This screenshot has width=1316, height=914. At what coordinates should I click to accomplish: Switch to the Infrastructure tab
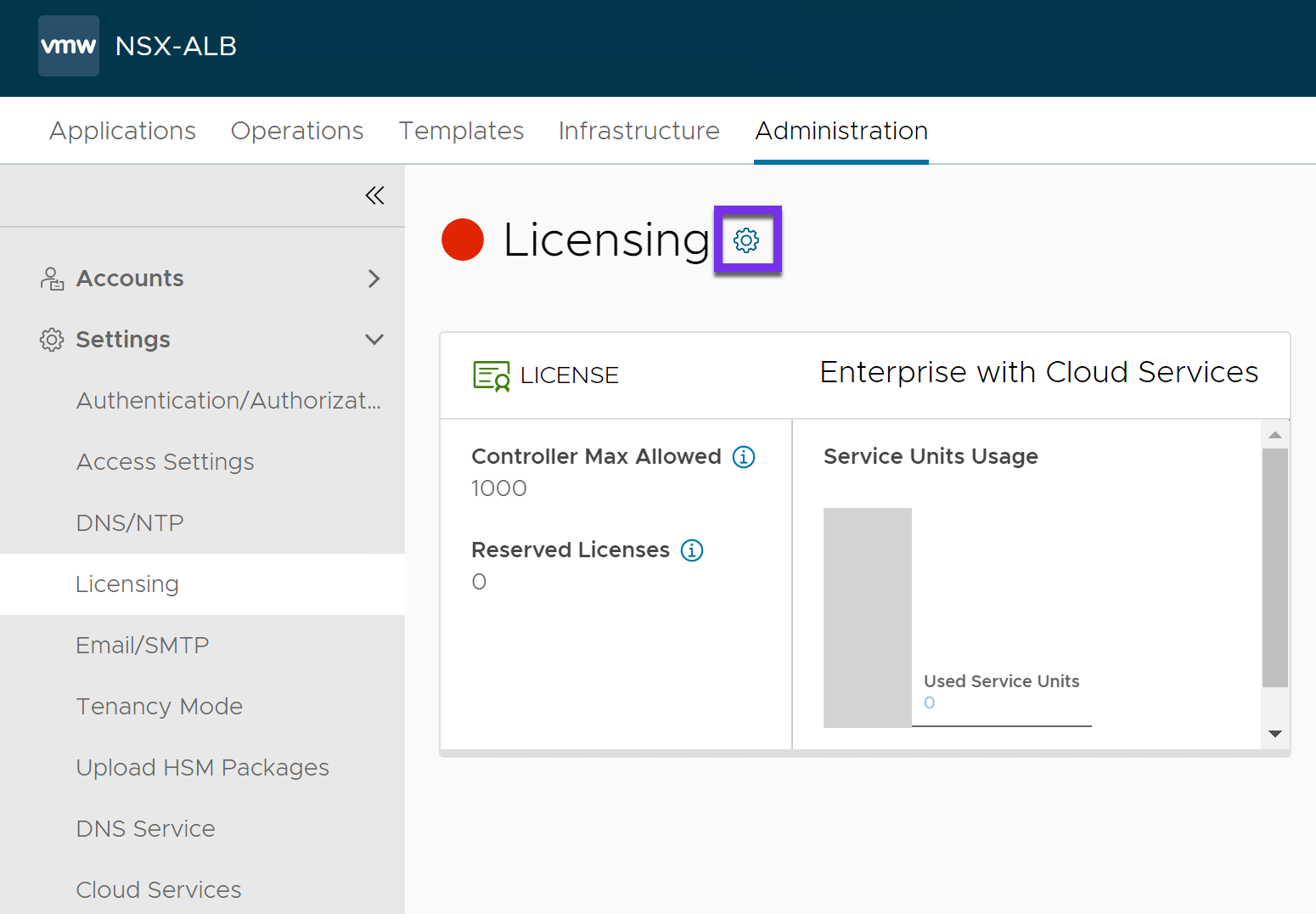click(x=638, y=131)
